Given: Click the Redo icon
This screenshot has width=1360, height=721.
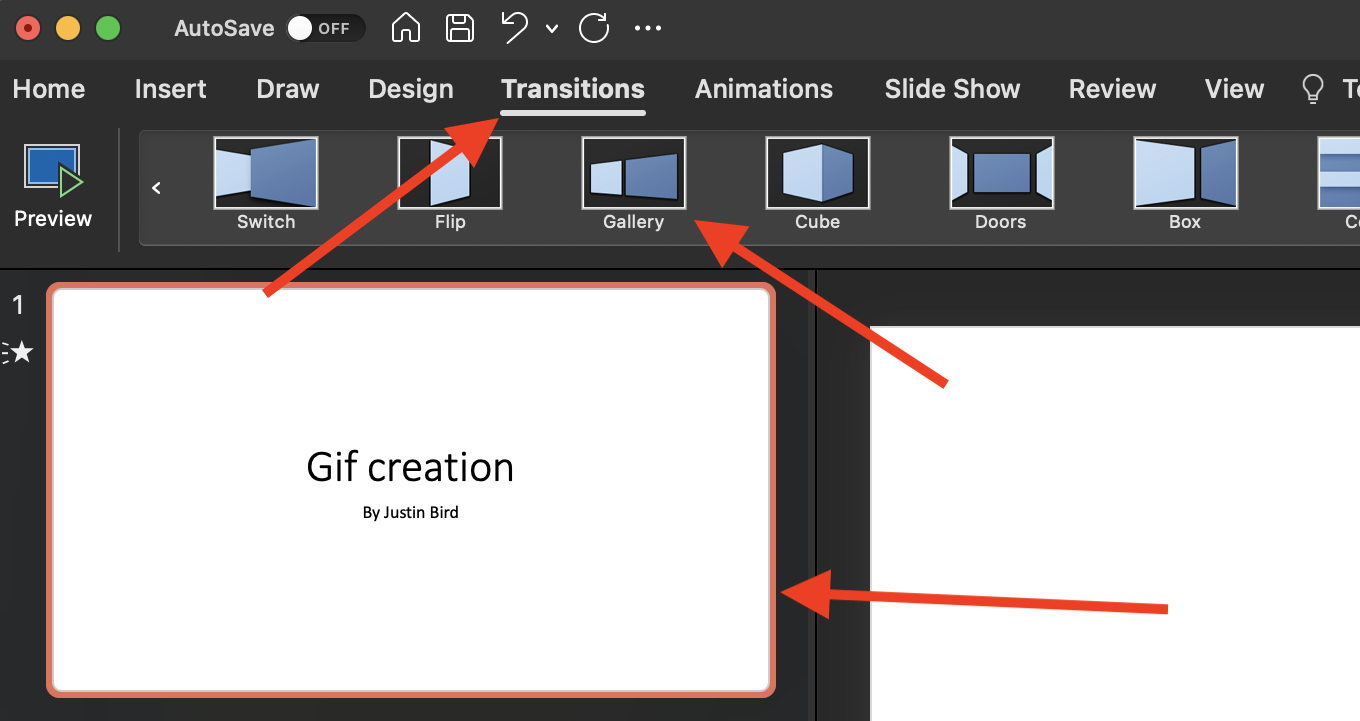Looking at the screenshot, I should (x=594, y=28).
